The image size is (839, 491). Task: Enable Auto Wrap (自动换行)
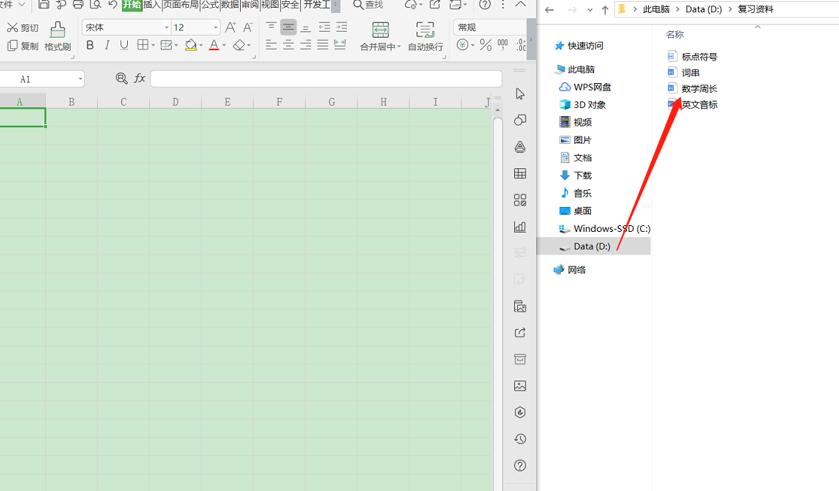pos(425,37)
